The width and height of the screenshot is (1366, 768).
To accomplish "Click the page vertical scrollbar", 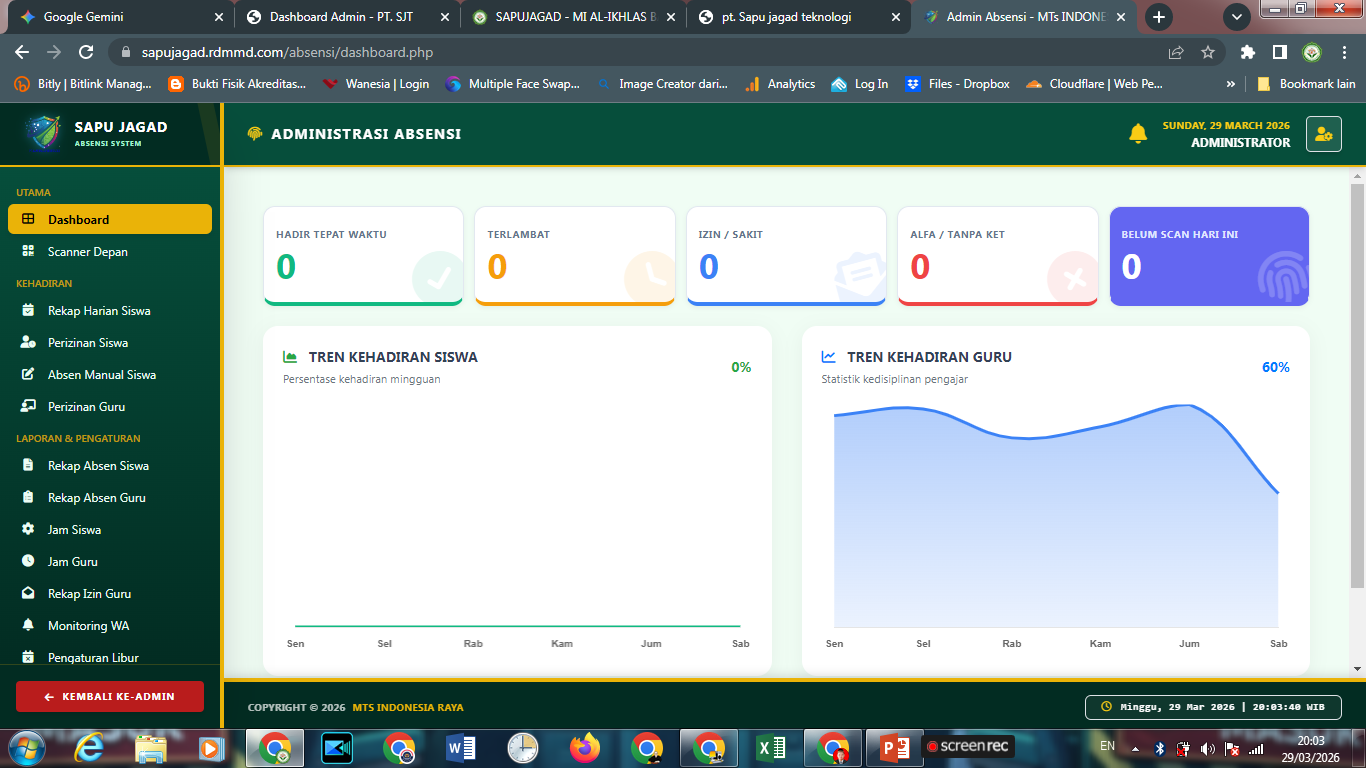I will (1357, 385).
